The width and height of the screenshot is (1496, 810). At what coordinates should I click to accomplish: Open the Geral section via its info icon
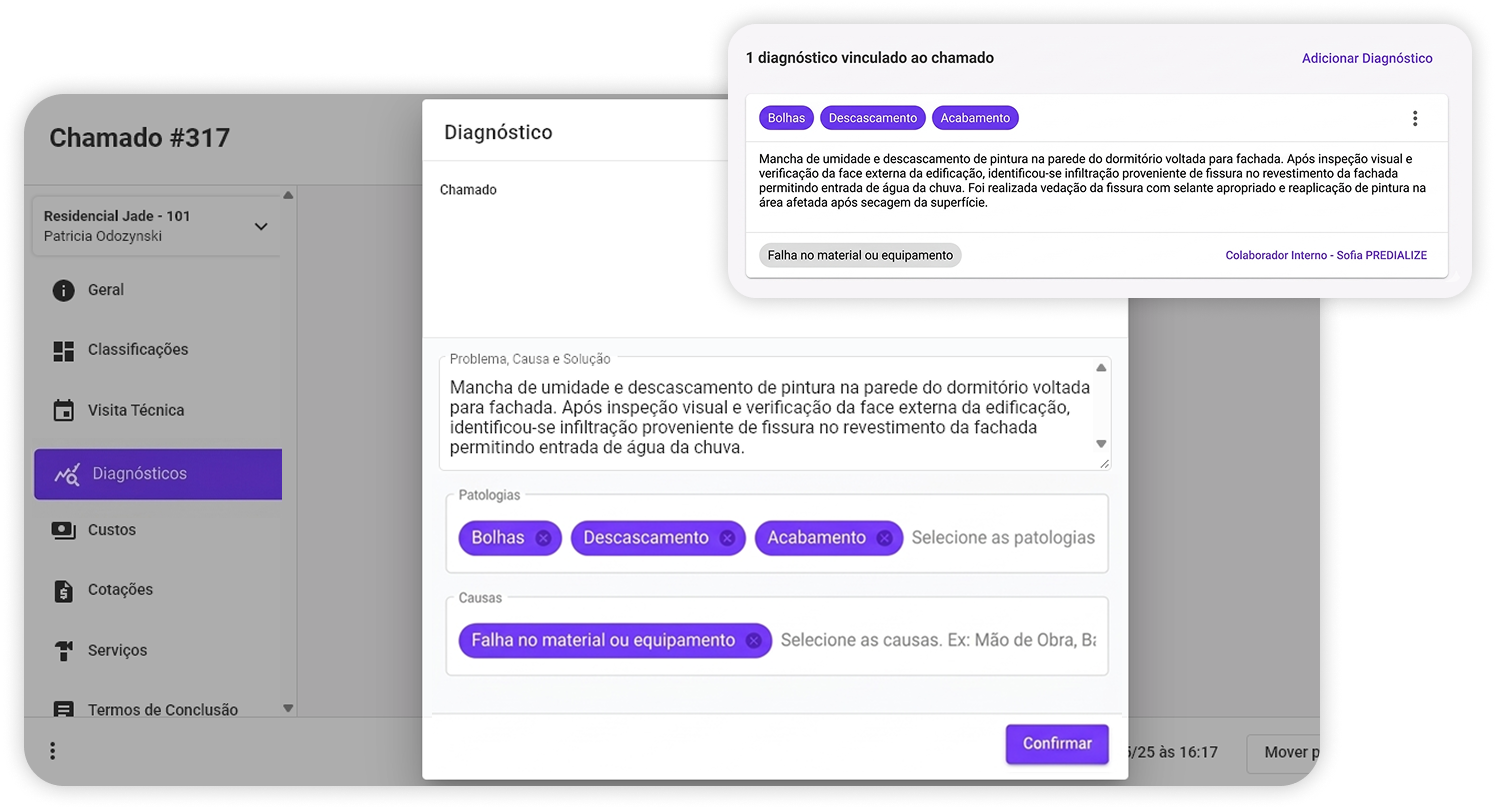[63, 290]
